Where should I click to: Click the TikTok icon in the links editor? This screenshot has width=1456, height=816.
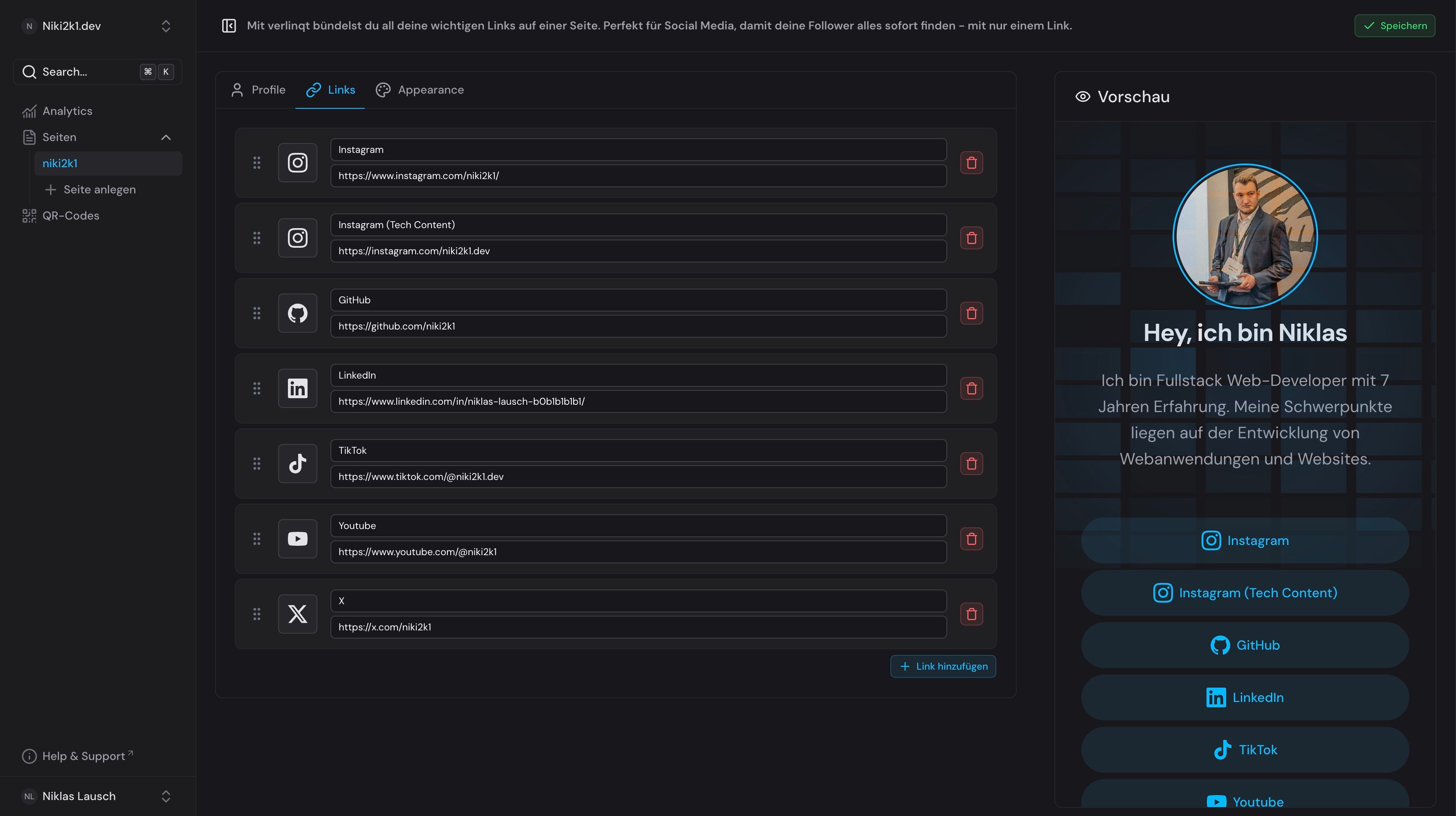(x=297, y=463)
